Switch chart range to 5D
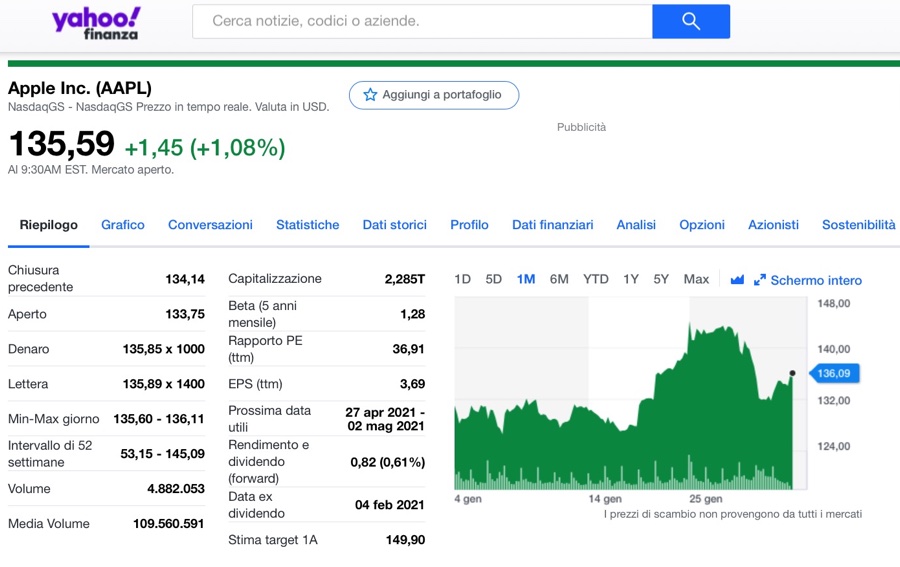 pyautogui.click(x=493, y=279)
